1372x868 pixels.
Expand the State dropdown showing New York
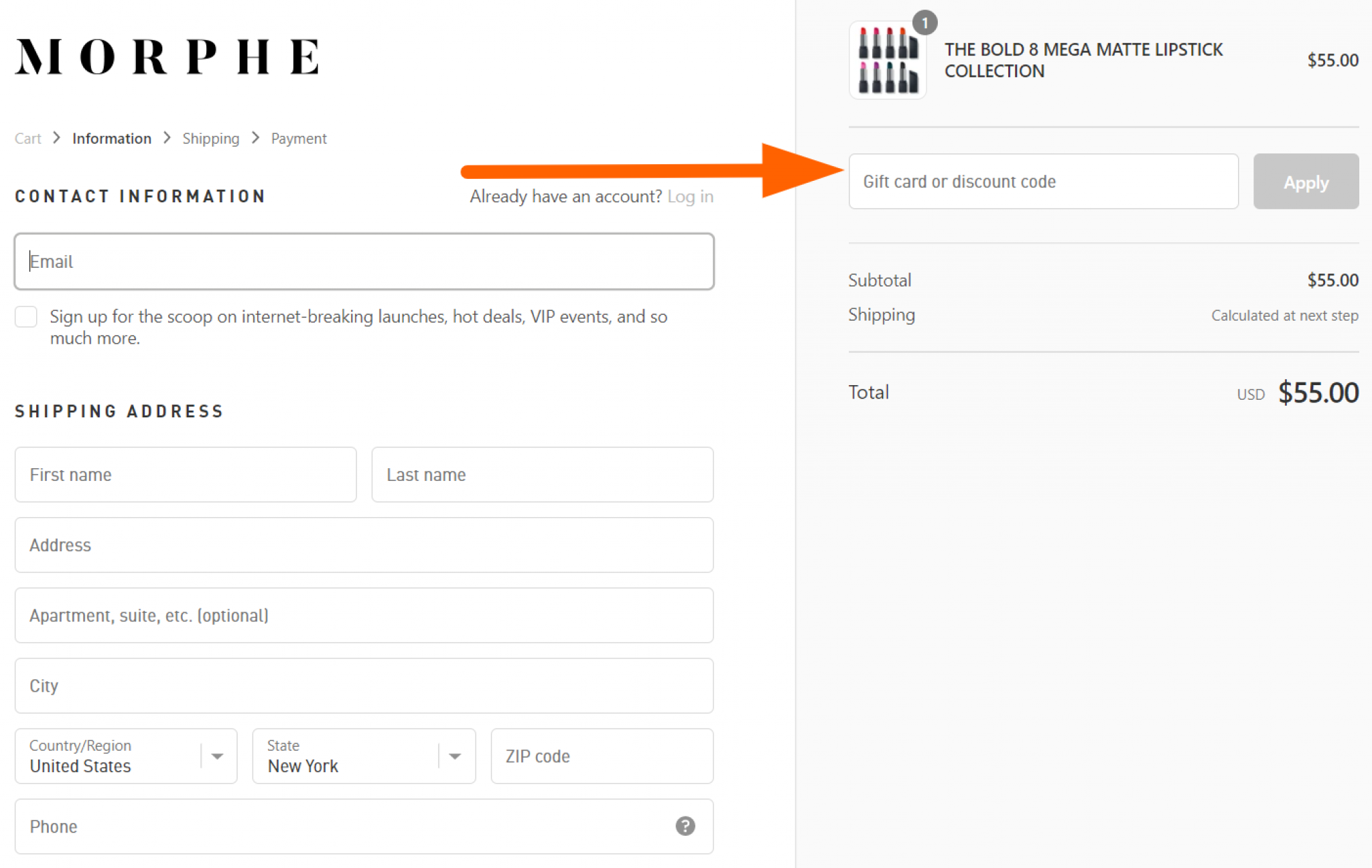pos(364,756)
